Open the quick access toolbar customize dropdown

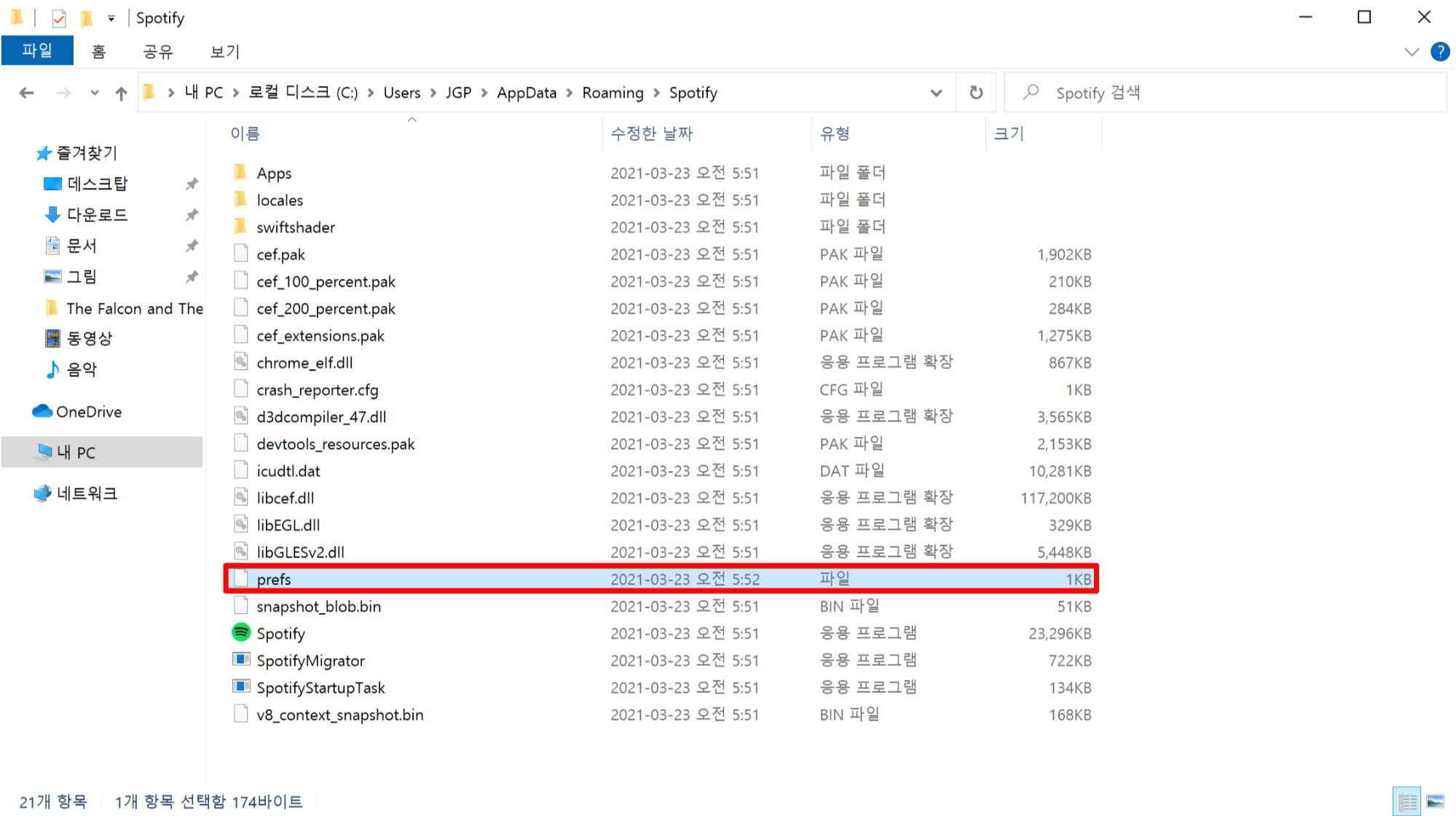[111, 18]
